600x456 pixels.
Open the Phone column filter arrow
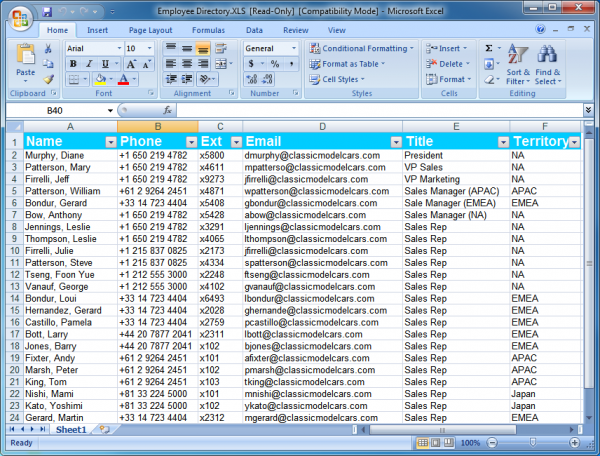point(191,142)
